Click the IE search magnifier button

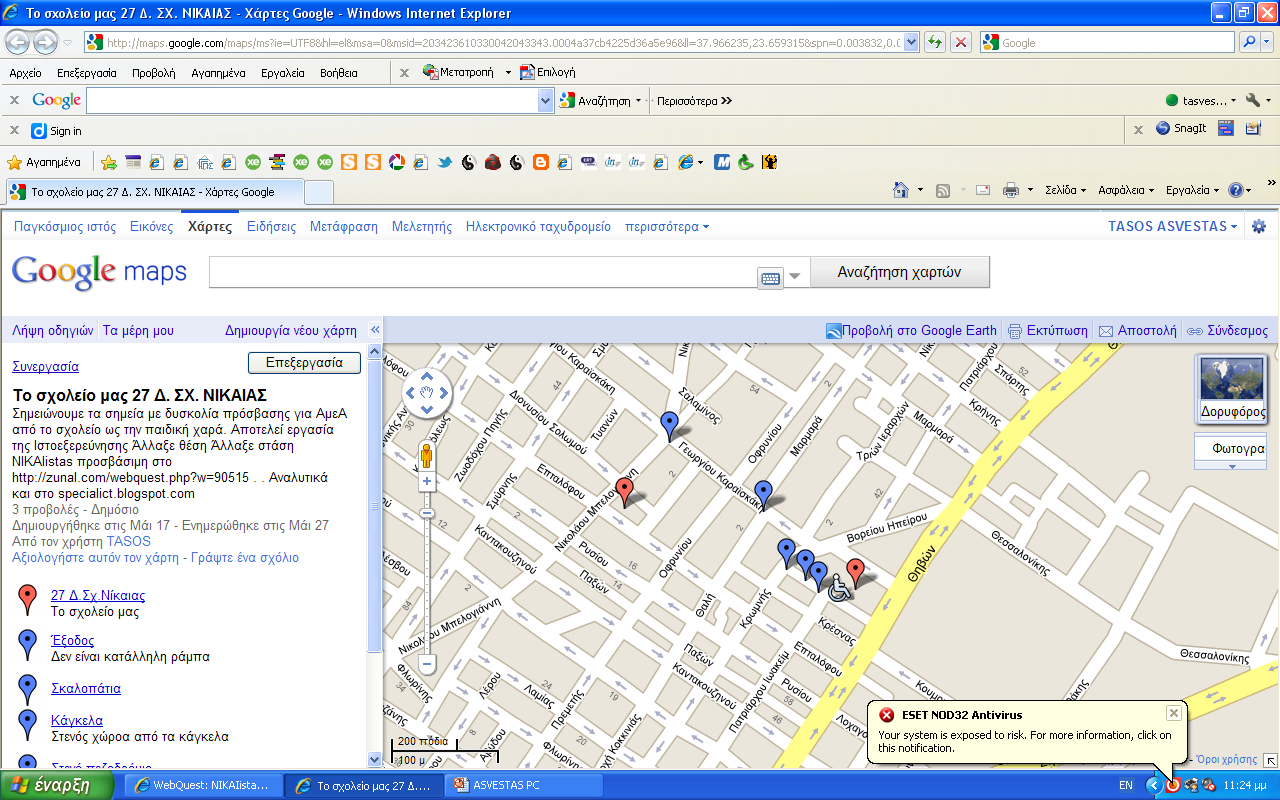click(x=1250, y=43)
